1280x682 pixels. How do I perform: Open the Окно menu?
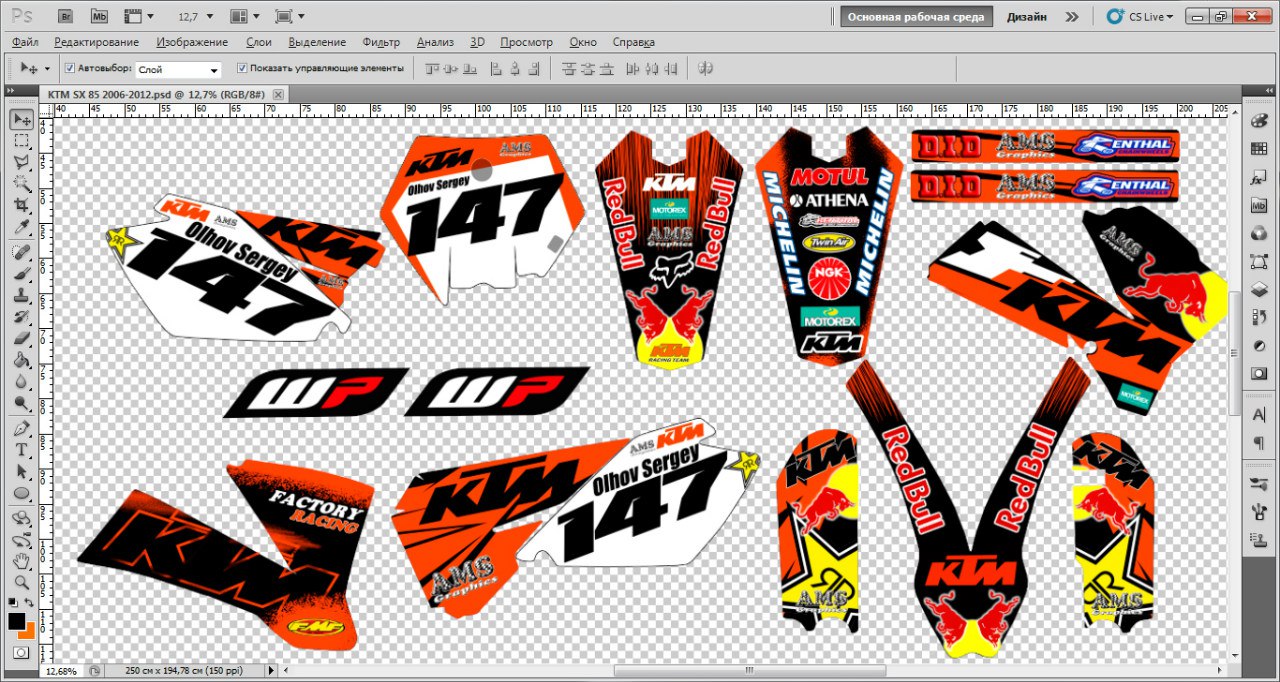[583, 42]
